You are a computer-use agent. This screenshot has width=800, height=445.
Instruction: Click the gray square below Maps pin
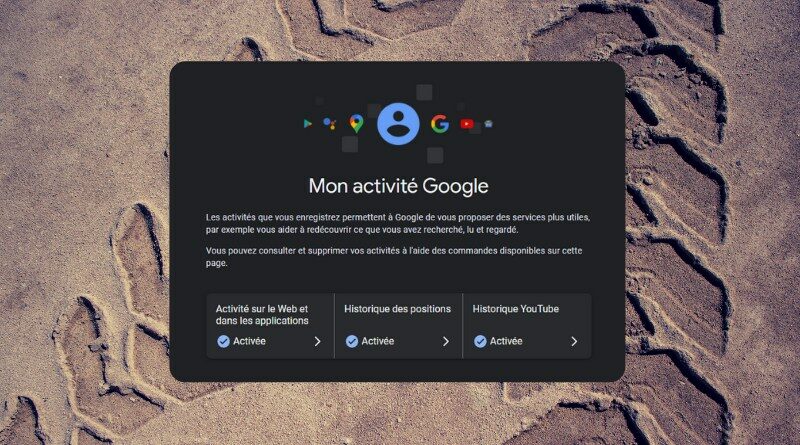(x=350, y=144)
